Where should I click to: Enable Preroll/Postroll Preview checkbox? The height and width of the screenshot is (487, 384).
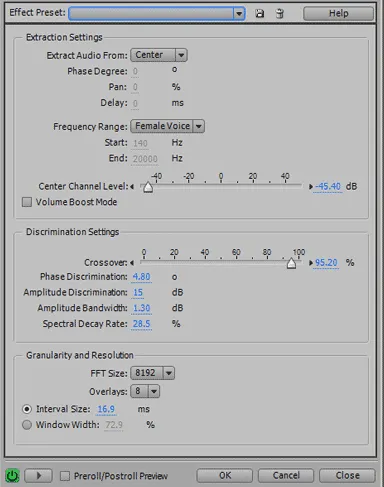coord(65,476)
